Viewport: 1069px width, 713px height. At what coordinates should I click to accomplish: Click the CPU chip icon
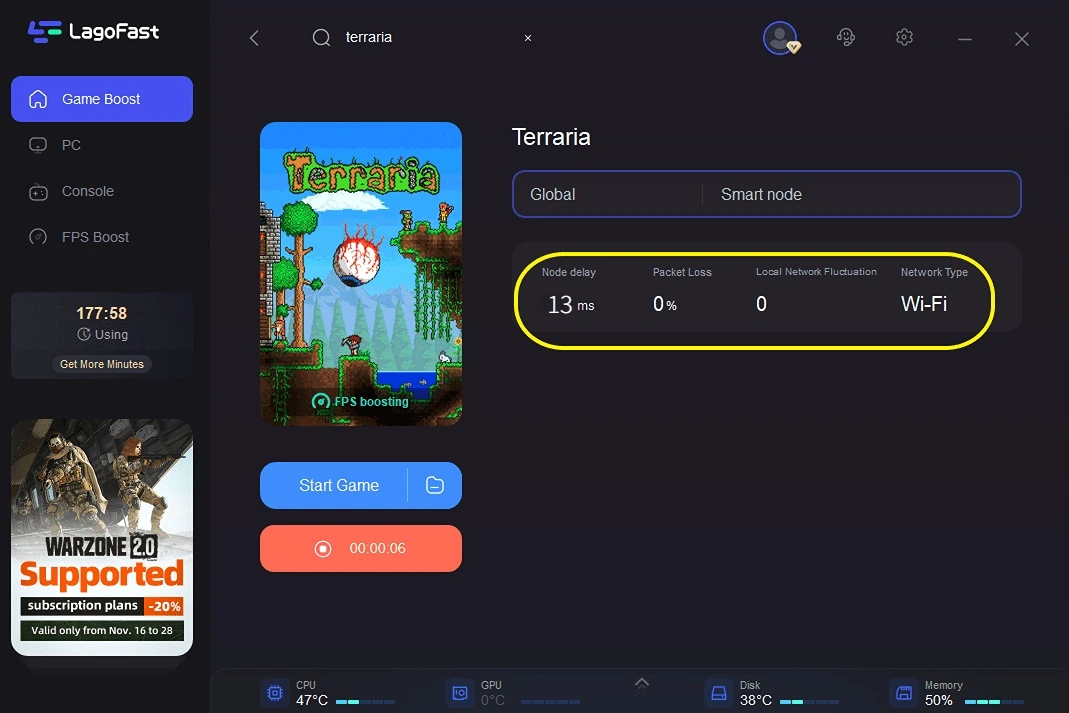click(275, 693)
